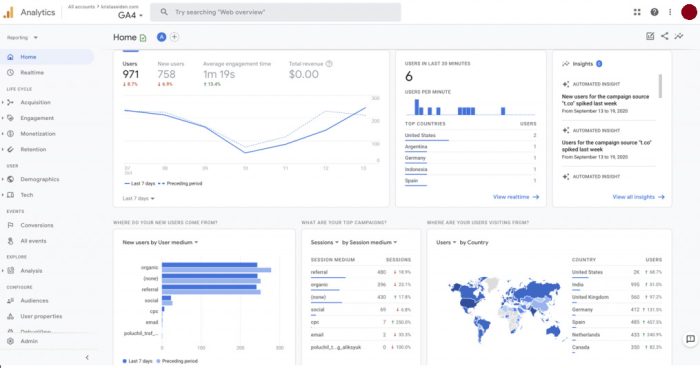The image size is (700, 368).
Task: Open the Users metric dropdown on country card
Action: pyautogui.click(x=446, y=243)
